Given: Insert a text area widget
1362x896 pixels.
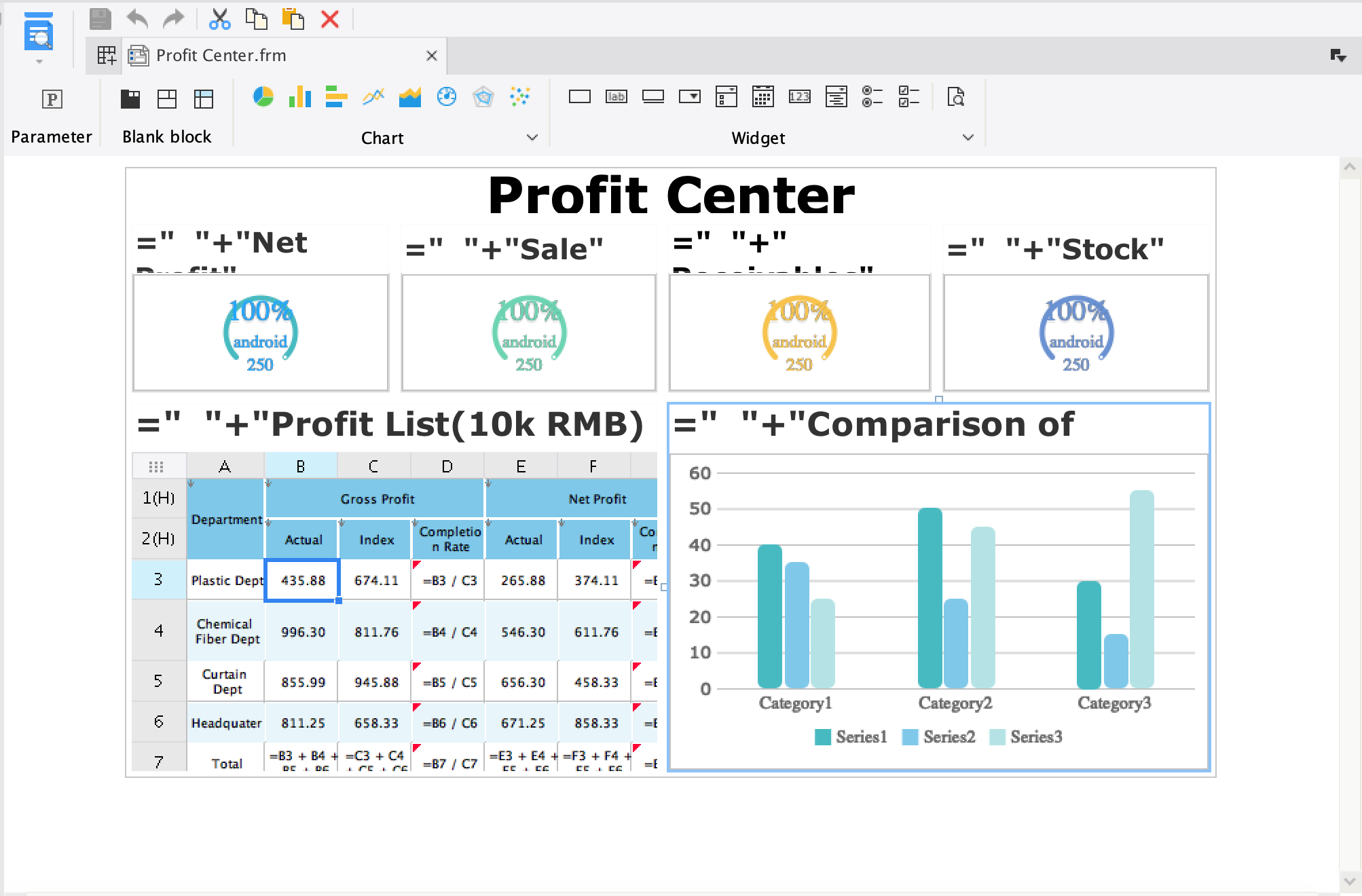Looking at the screenshot, I should [836, 97].
